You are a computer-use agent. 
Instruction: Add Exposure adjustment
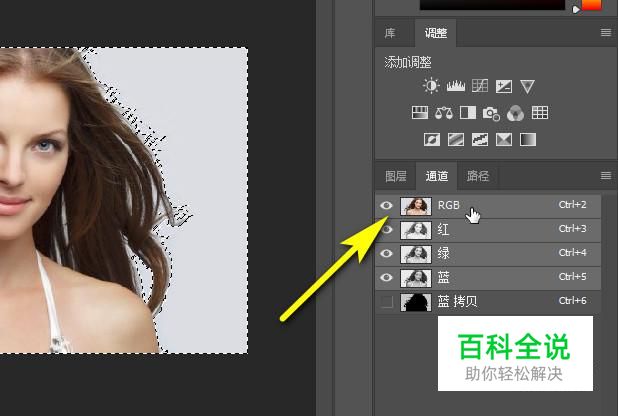(x=504, y=86)
